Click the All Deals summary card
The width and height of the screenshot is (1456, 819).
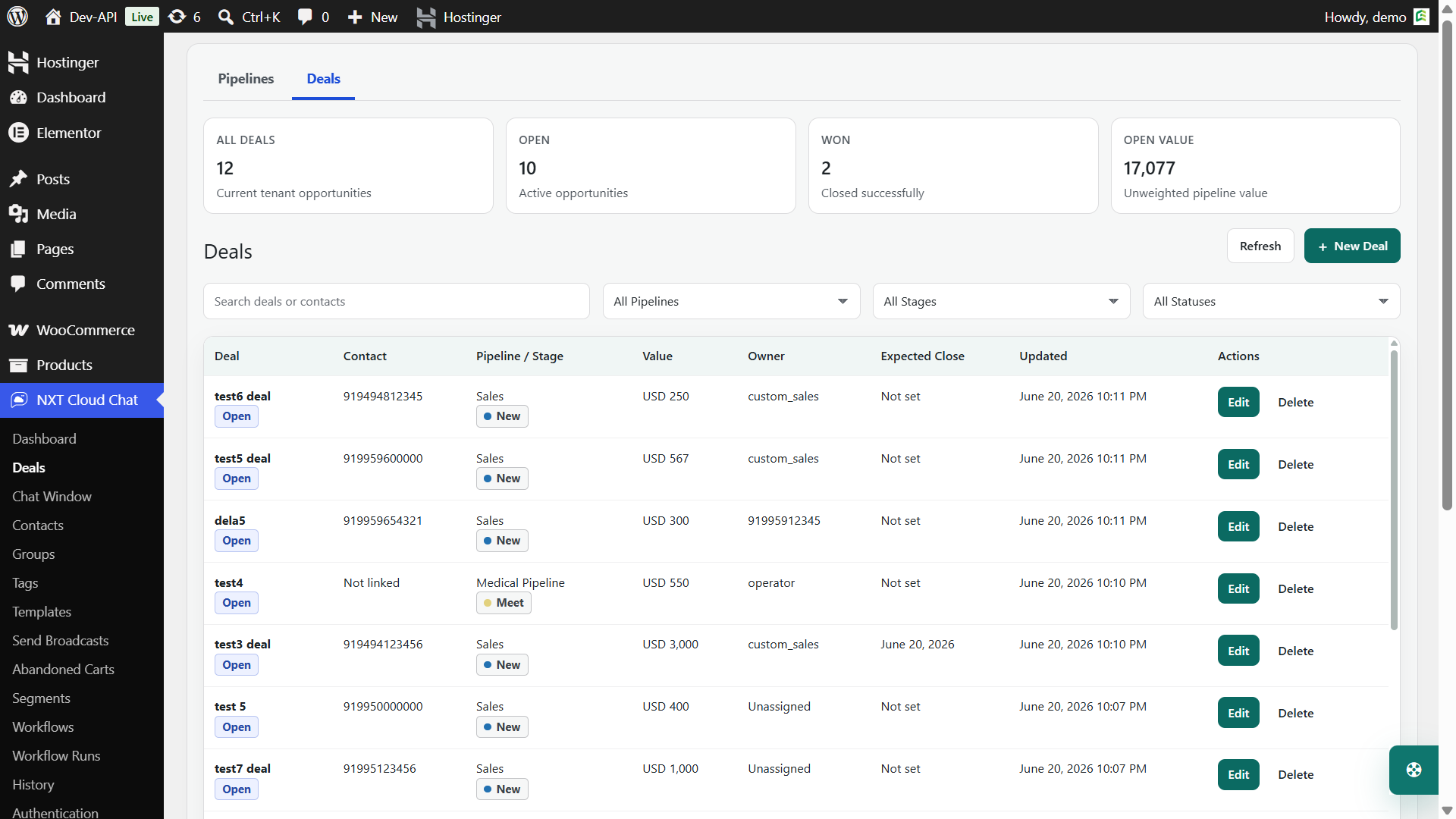(348, 165)
